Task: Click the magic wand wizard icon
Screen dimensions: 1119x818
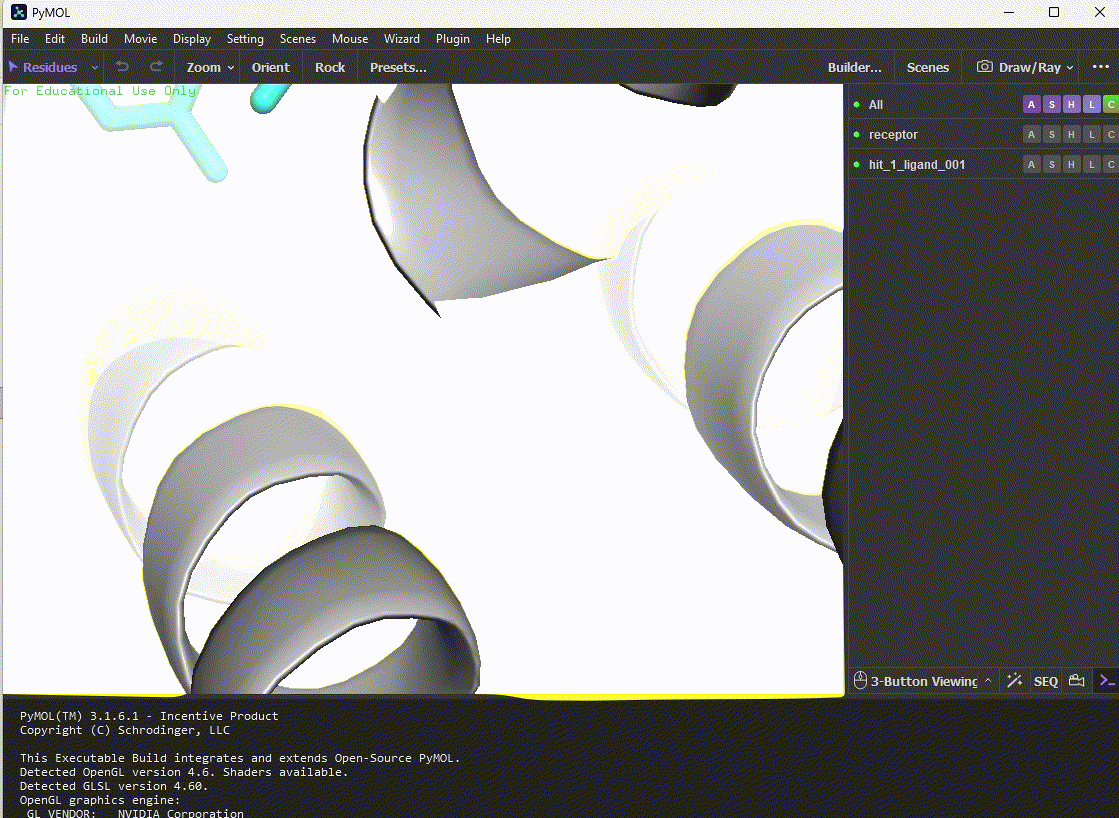Action: pyautogui.click(x=1014, y=680)
